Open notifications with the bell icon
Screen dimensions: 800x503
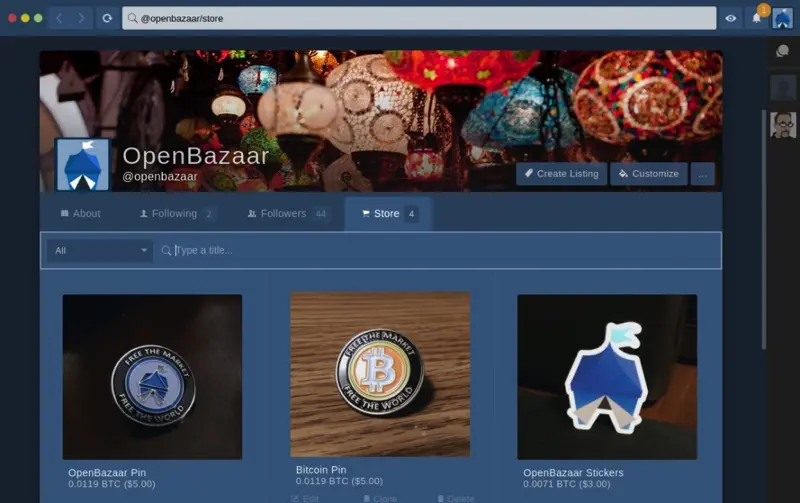(x=757, y=18)
